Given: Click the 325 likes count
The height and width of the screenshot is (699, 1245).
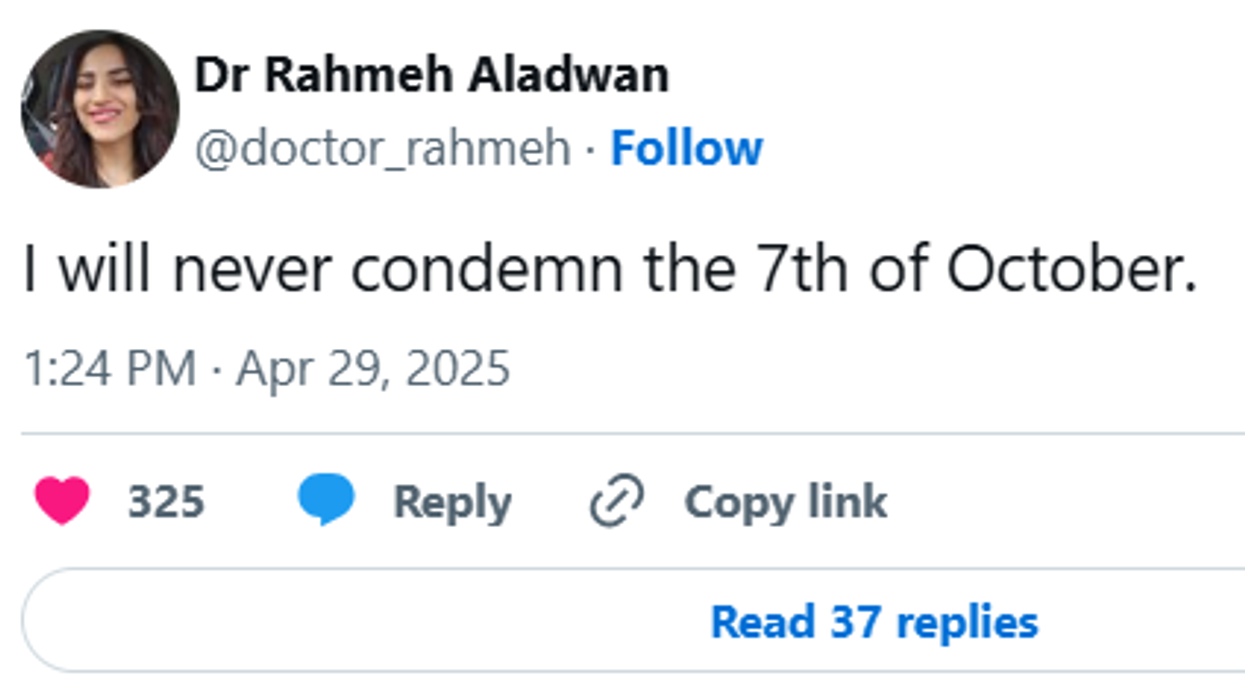Looking at the screenshot, I should coord(166,502).
